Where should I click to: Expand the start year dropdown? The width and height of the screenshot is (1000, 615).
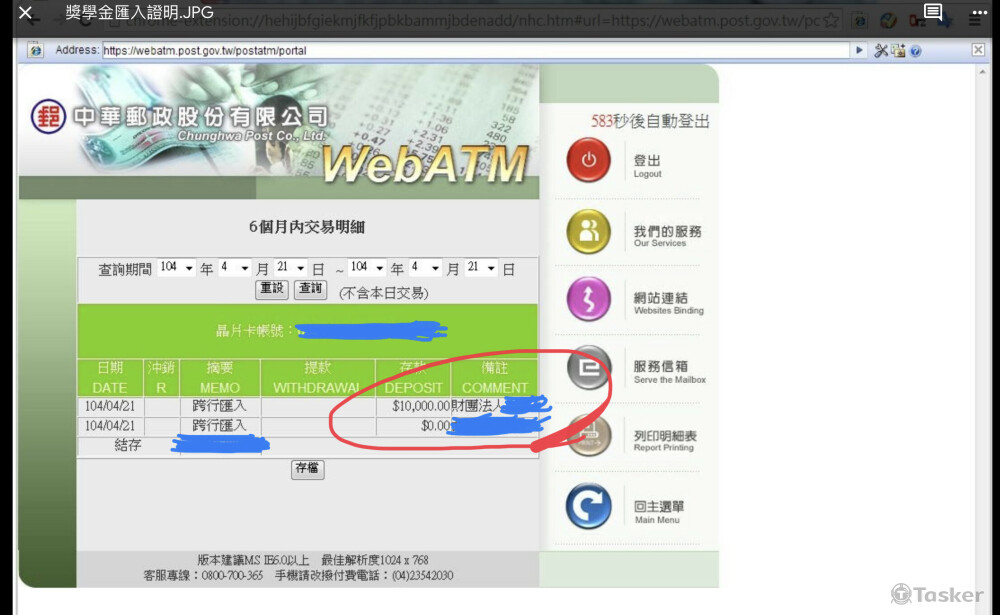coord(177,268)
